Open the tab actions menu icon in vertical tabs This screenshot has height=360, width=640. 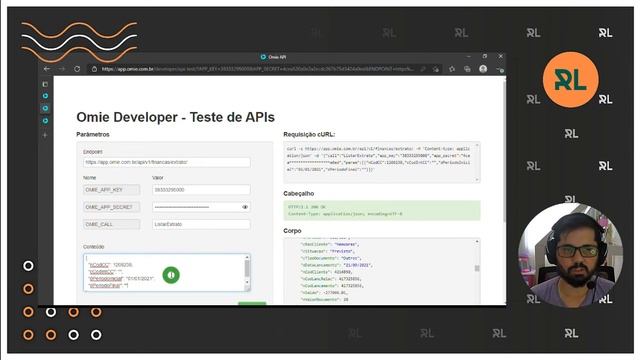45,84
